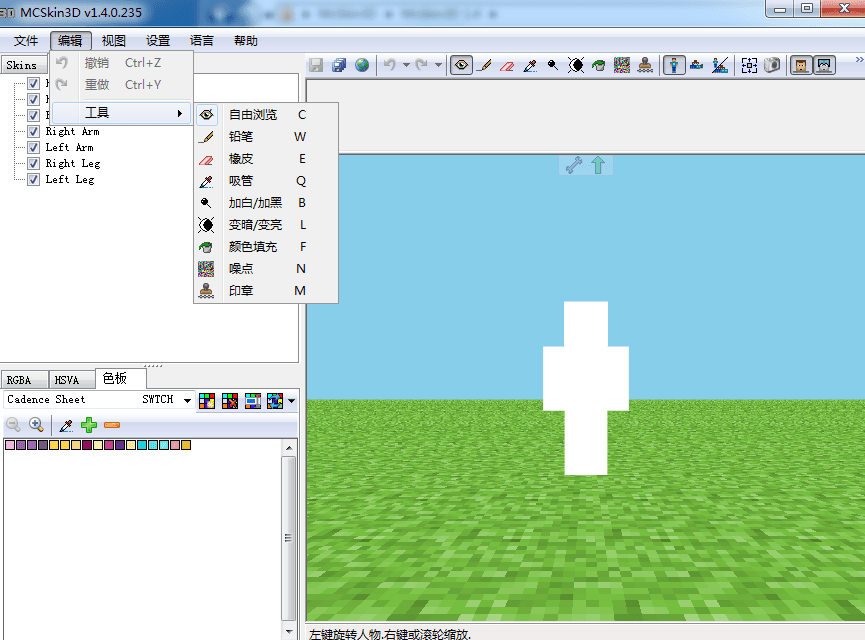
Task: Select the first pink color swatch
Action: tap(10, 444)
